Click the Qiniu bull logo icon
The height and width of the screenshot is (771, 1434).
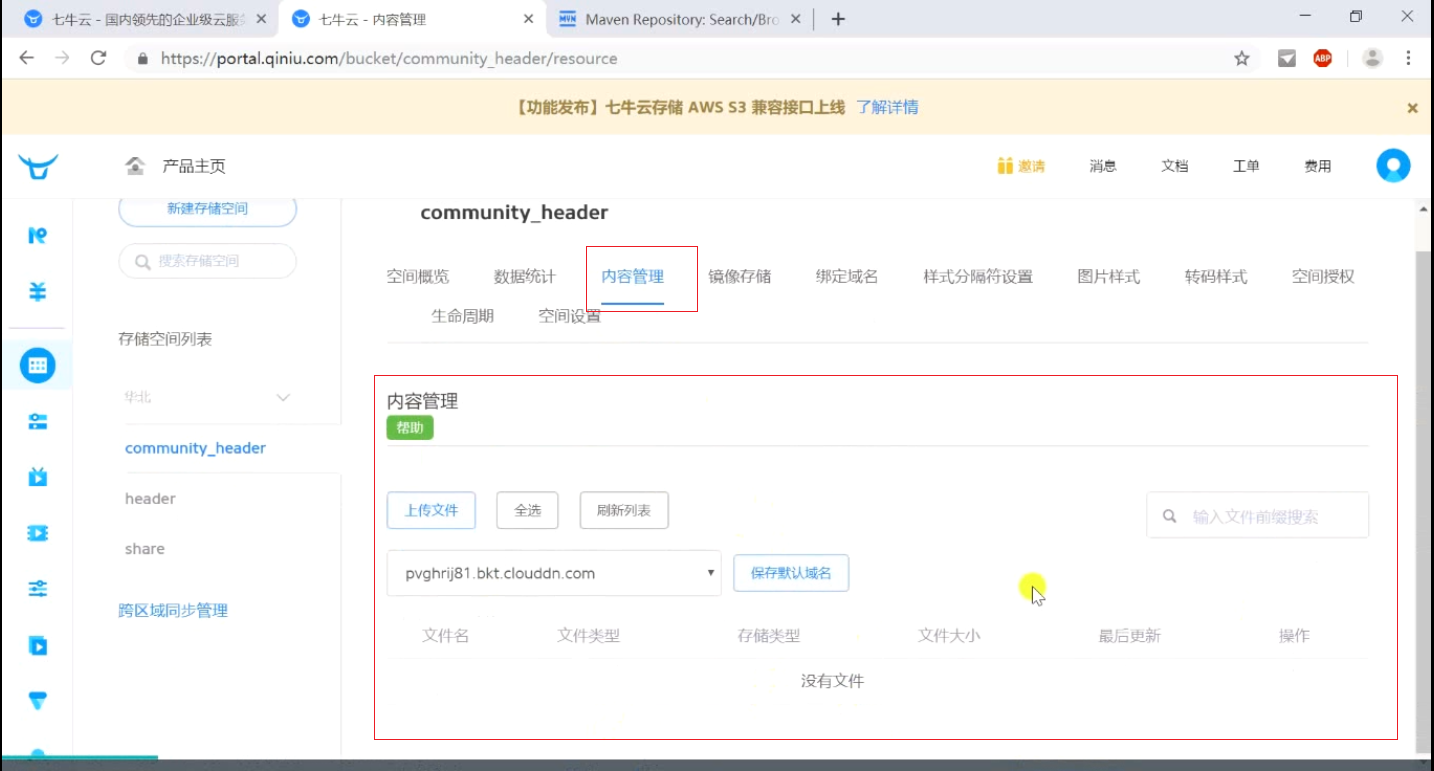pyautogui.click(x=38, y=166)
